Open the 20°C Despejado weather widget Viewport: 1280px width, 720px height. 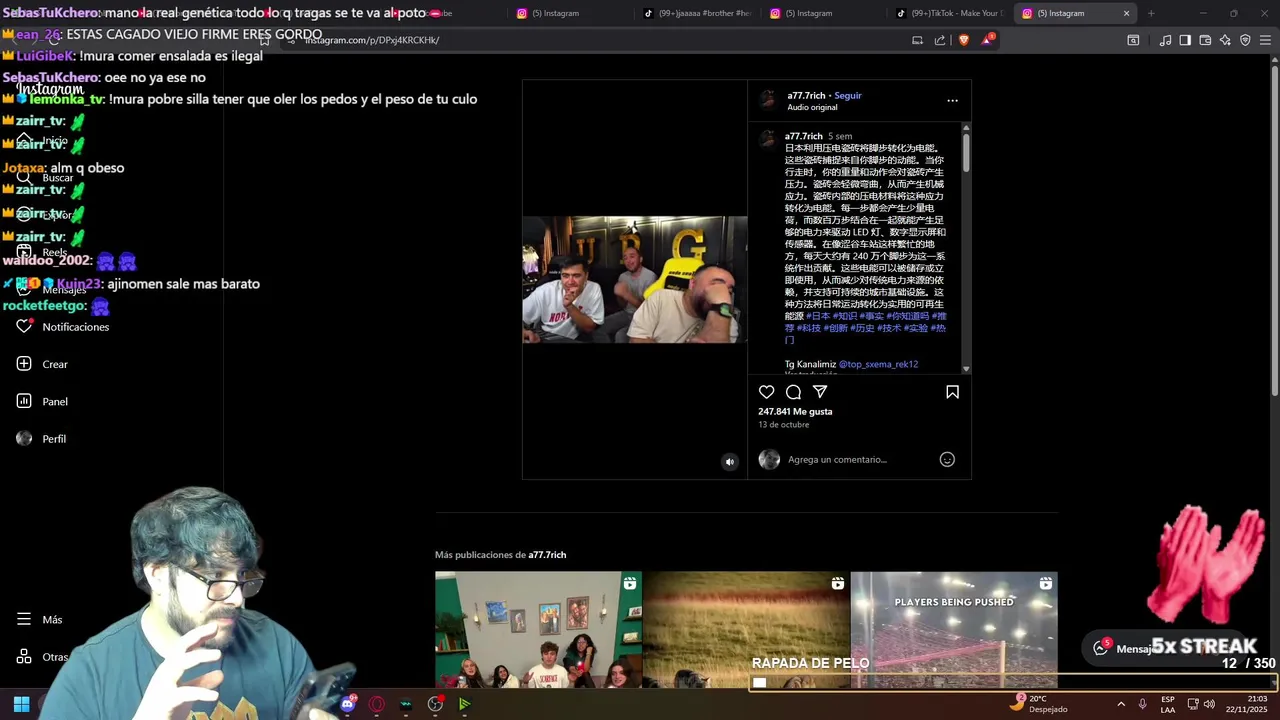pos(1040,704)
